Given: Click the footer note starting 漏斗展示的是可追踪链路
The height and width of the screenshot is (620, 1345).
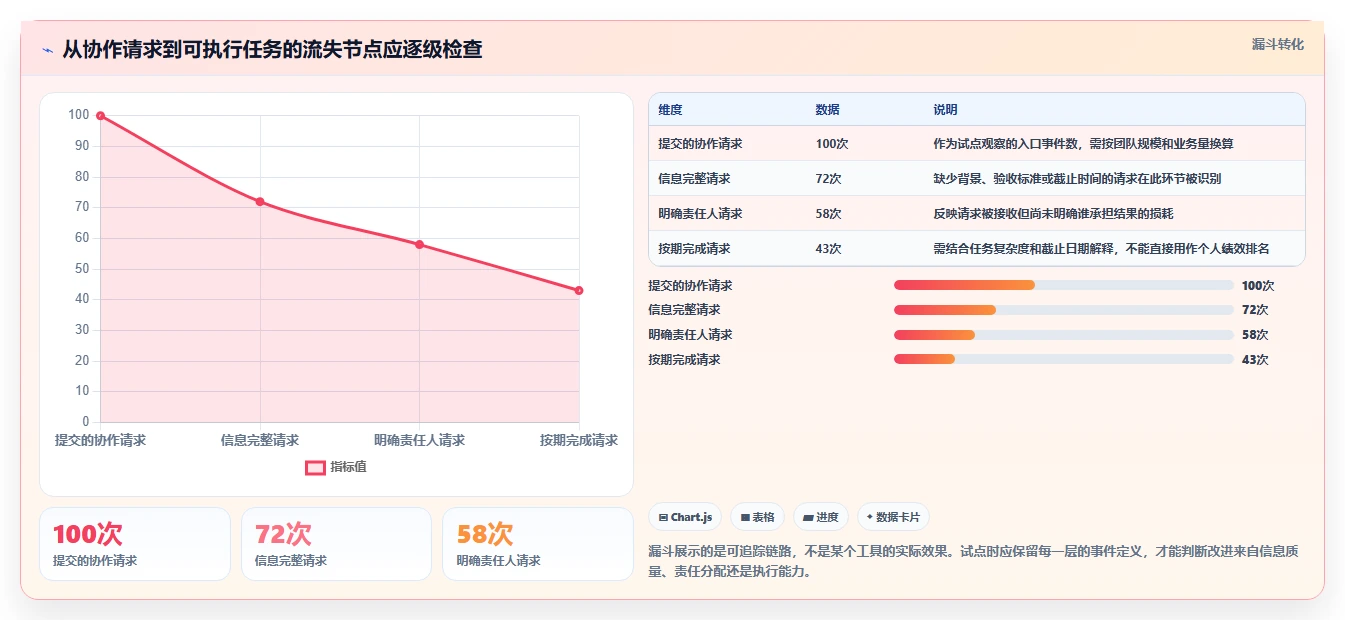Looking at the screenshot, I should (973, 562).
